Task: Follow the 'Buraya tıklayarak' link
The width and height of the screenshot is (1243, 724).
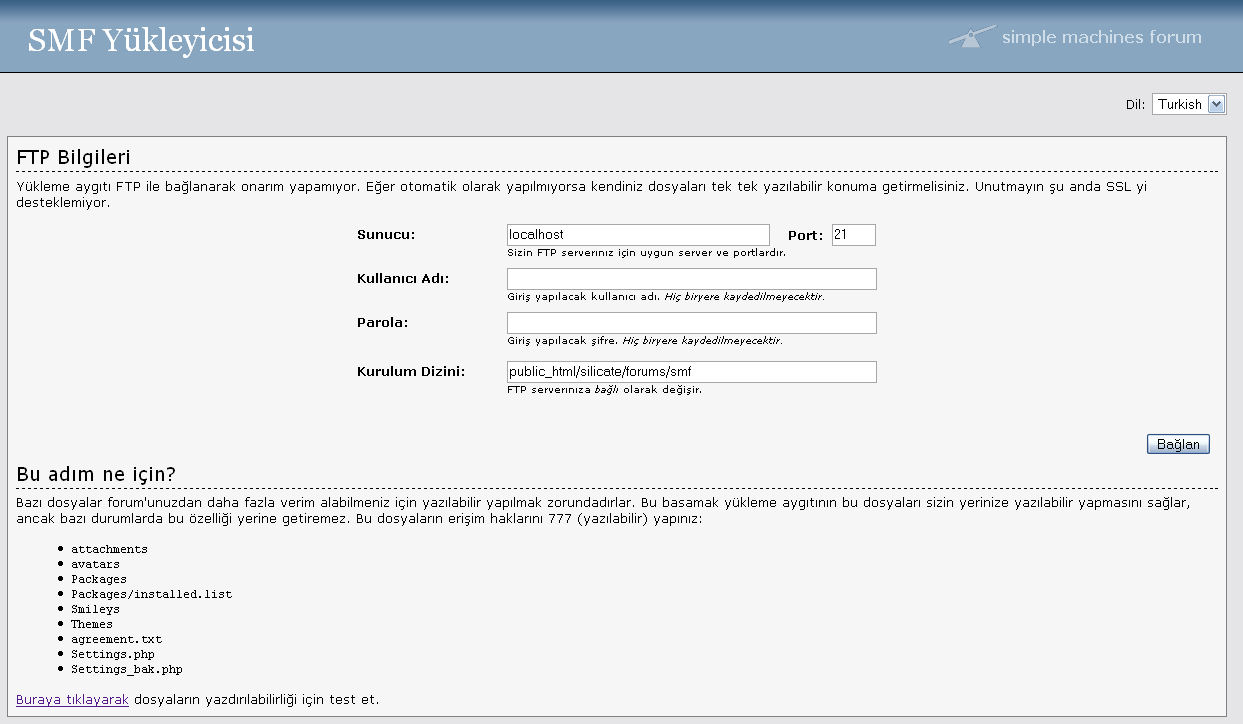Action: click(73, 699)
